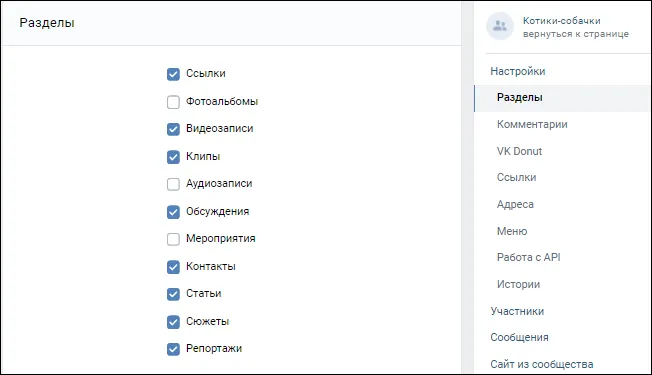Open the Адреса sidebar item
Viewport: 652px width, 375px height.
tap(515, 205)
